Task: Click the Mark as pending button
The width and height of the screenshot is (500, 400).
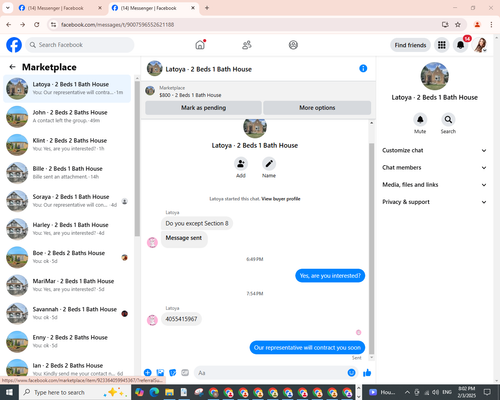Action: point(203,108)
